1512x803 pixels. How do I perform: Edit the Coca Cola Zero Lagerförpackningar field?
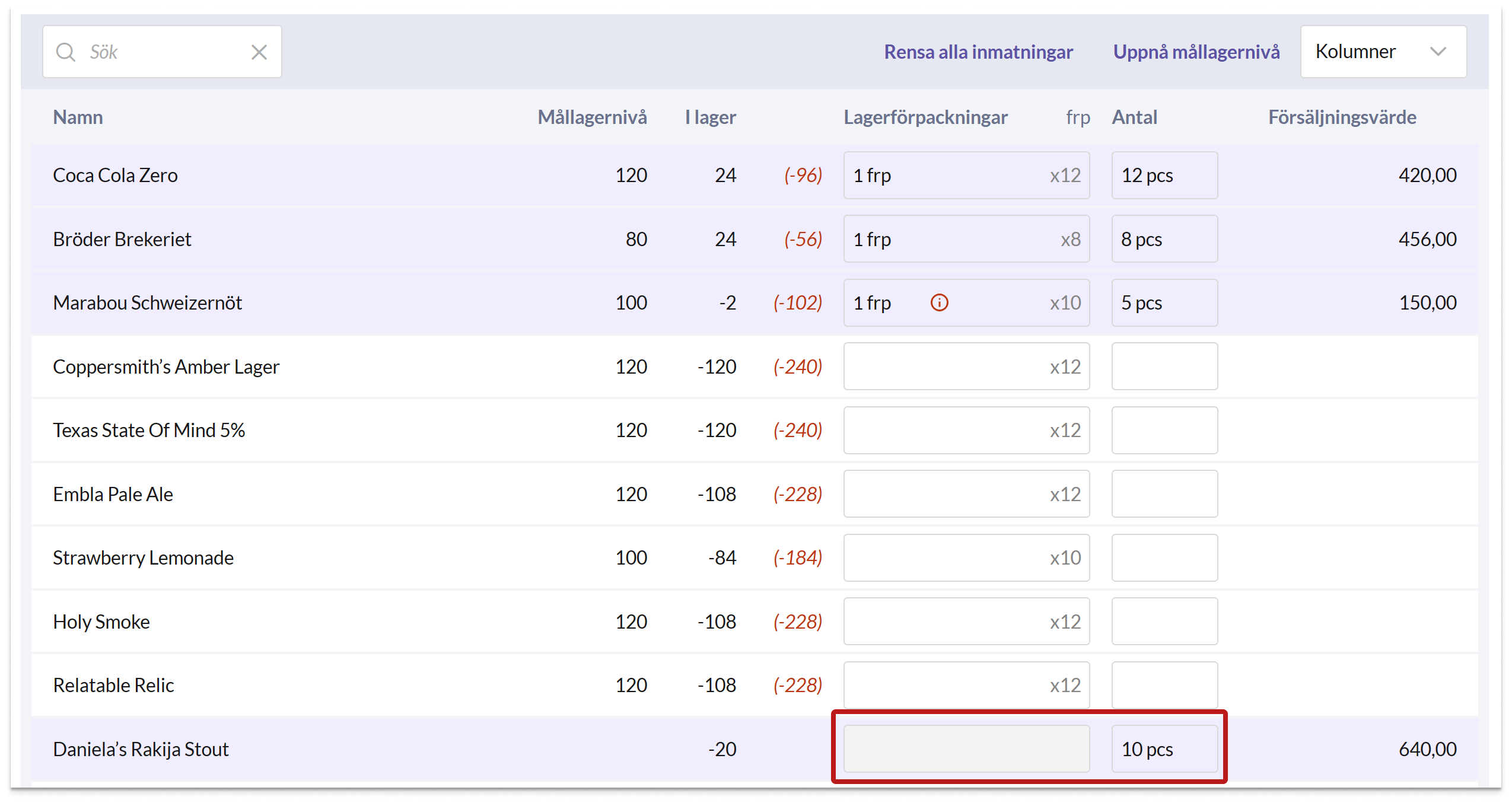[x=966, y=176]
